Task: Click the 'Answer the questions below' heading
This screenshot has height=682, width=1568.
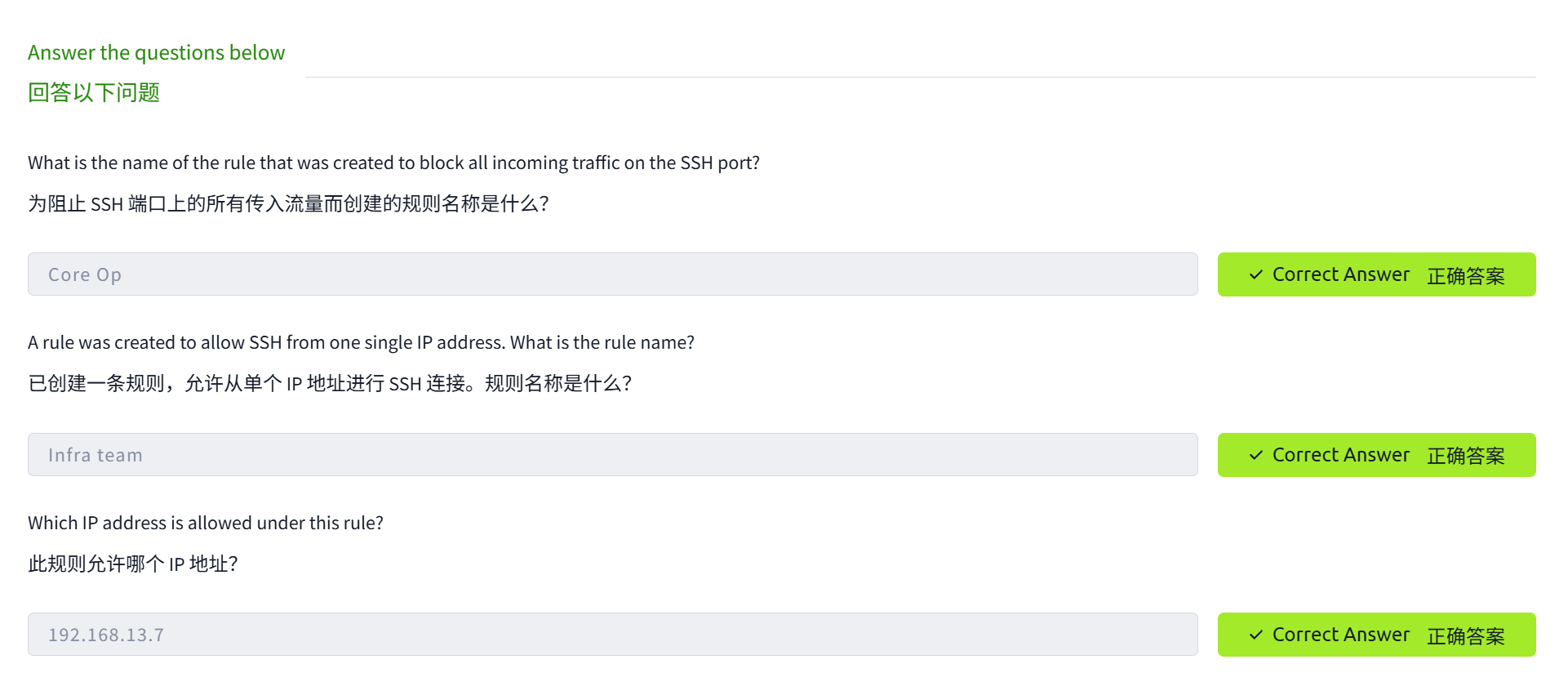Action: (156, 53)
